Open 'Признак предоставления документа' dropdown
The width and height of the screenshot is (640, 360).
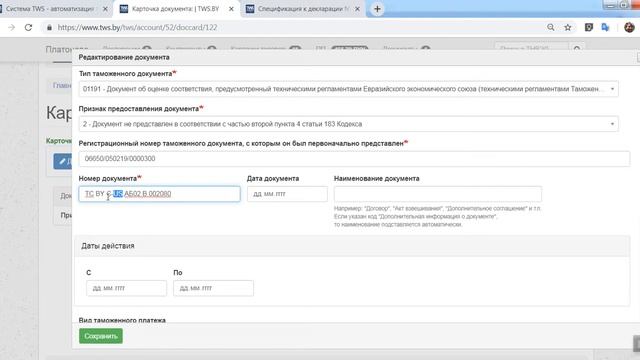coord(349,124)
